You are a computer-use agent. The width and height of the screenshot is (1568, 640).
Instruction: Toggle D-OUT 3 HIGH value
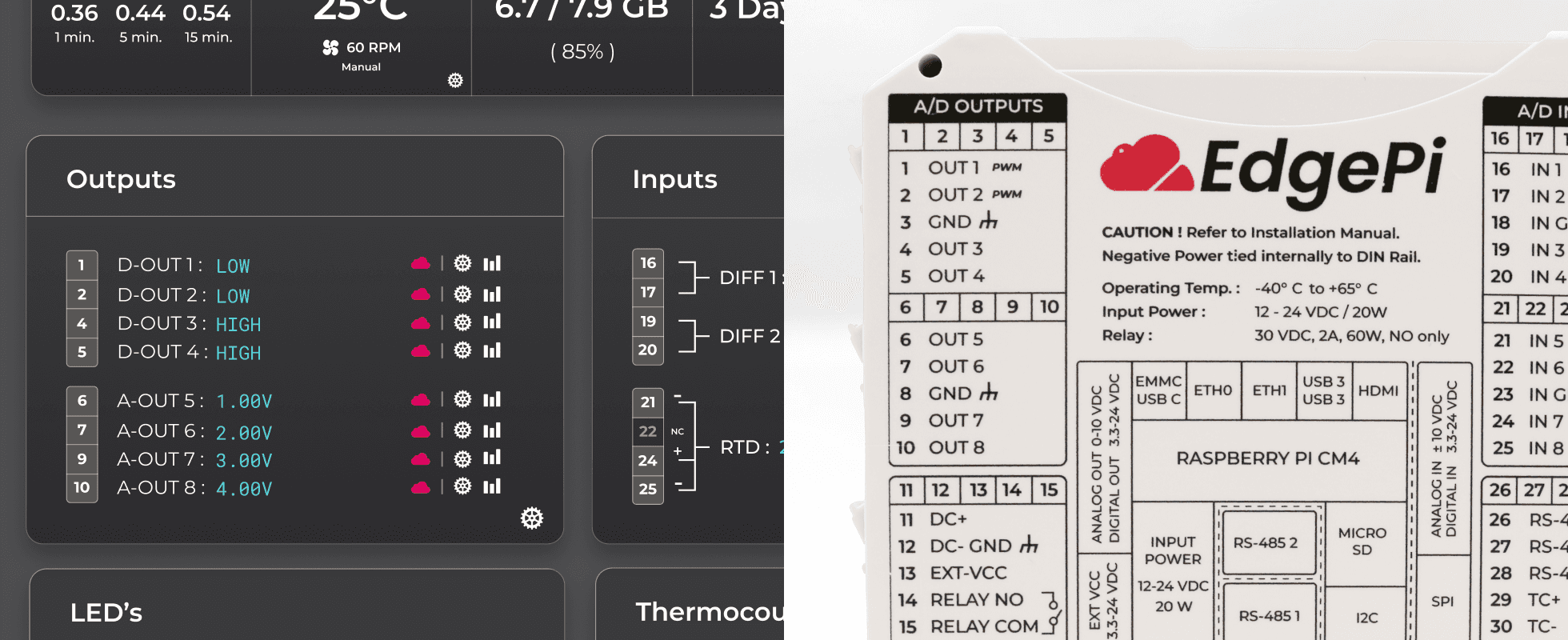coord(238,325)
